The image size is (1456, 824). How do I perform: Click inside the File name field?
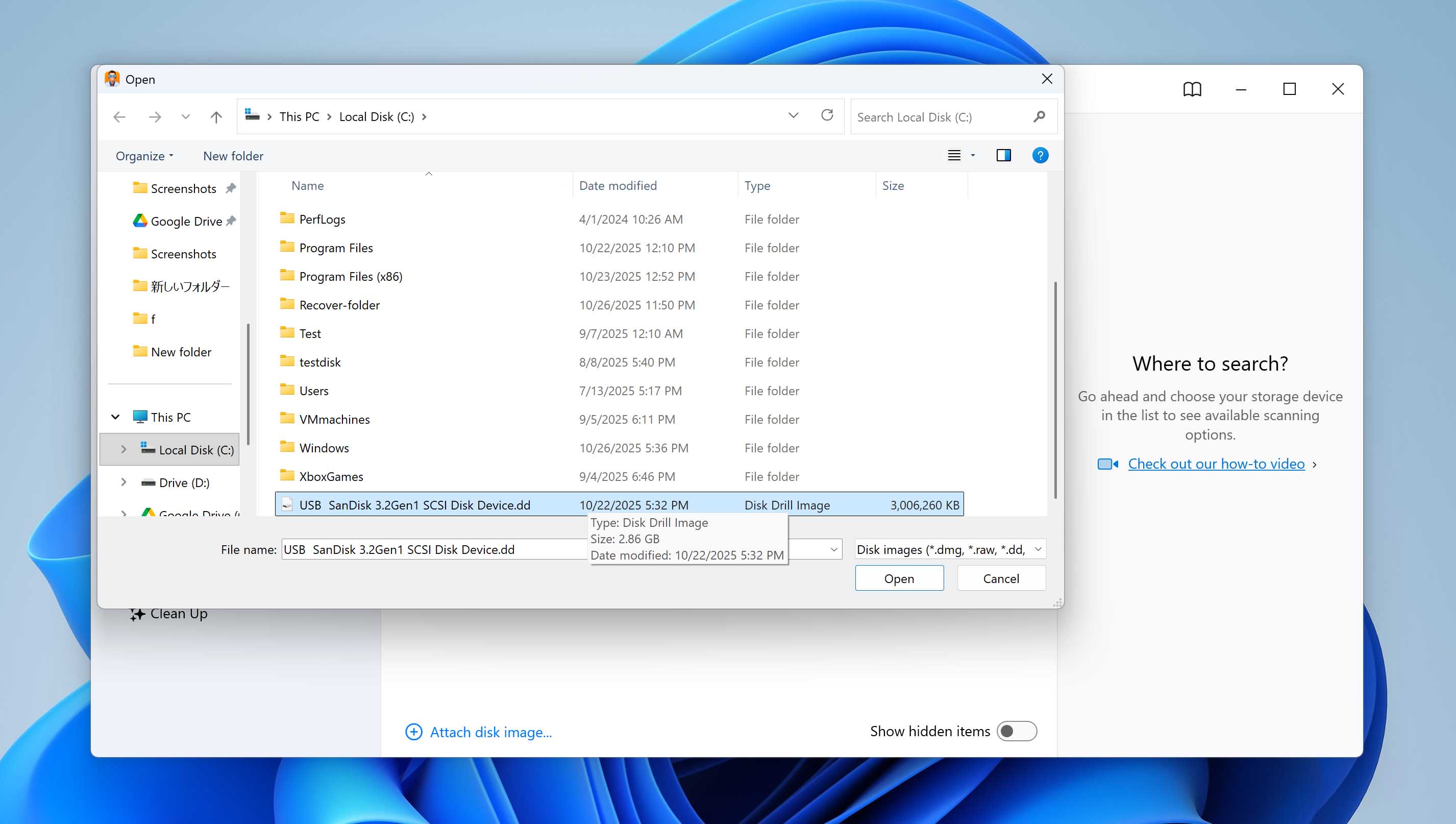435,549
